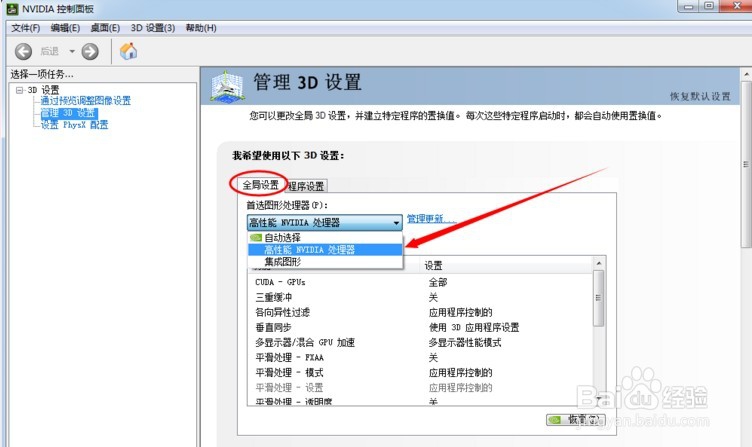
Task: Click the main panel scrollbar thumb
Action: 746,164
